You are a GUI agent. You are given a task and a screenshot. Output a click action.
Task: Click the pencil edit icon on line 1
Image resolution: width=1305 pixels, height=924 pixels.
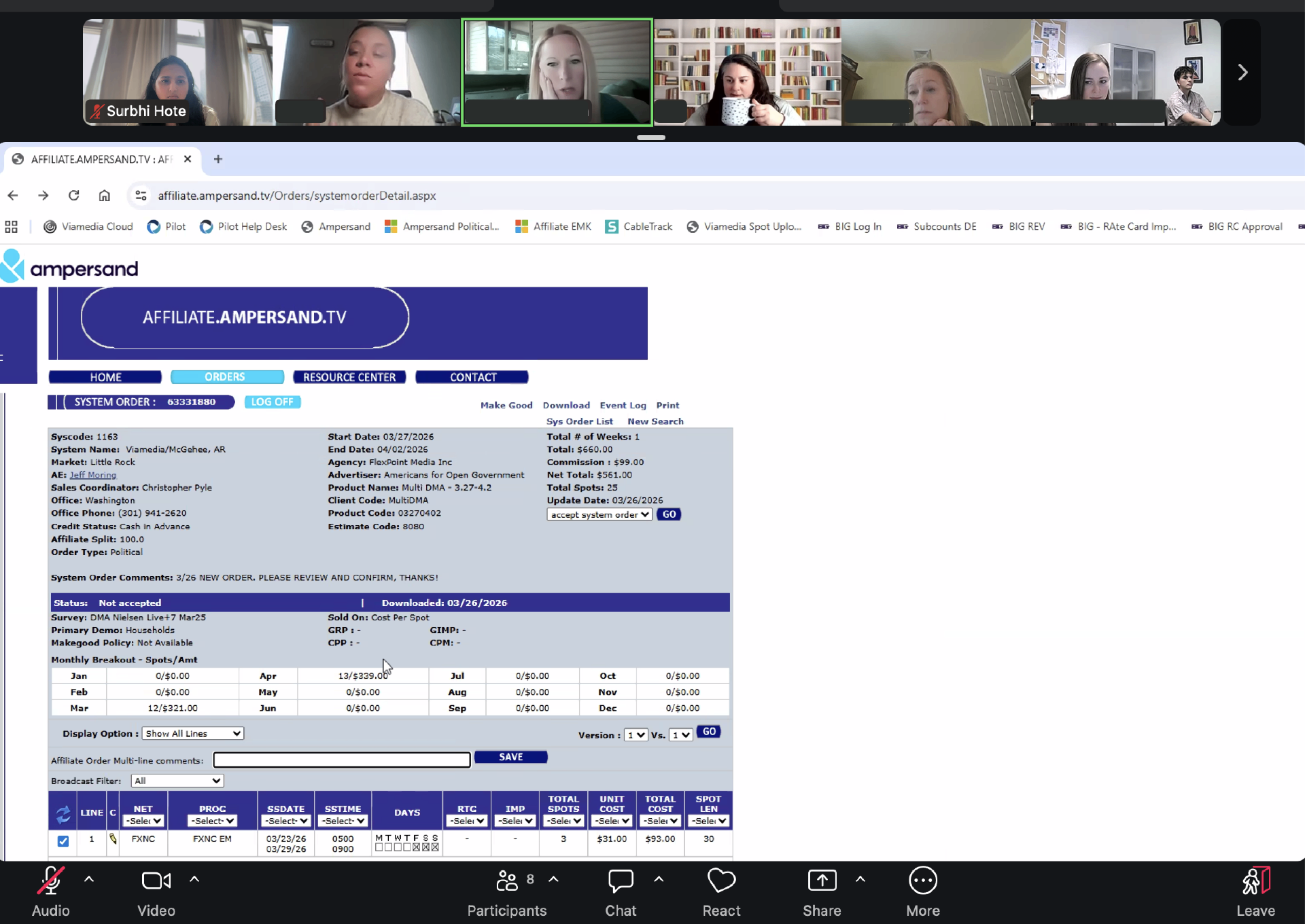[x=113, y=839]
